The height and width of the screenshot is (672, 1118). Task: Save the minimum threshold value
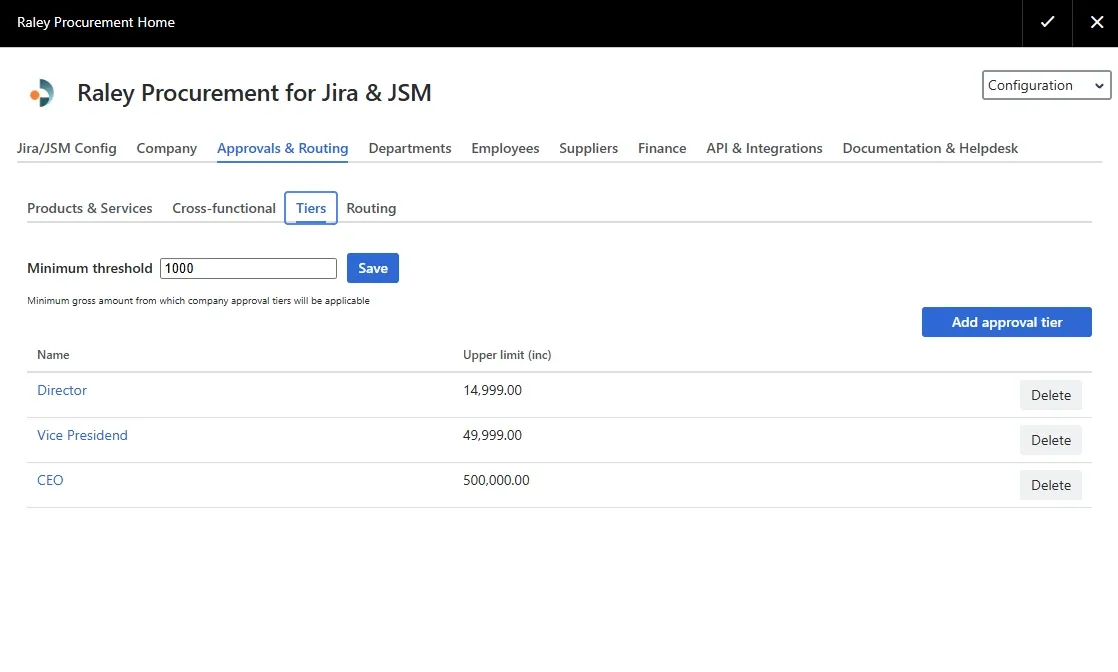(373, 268)
